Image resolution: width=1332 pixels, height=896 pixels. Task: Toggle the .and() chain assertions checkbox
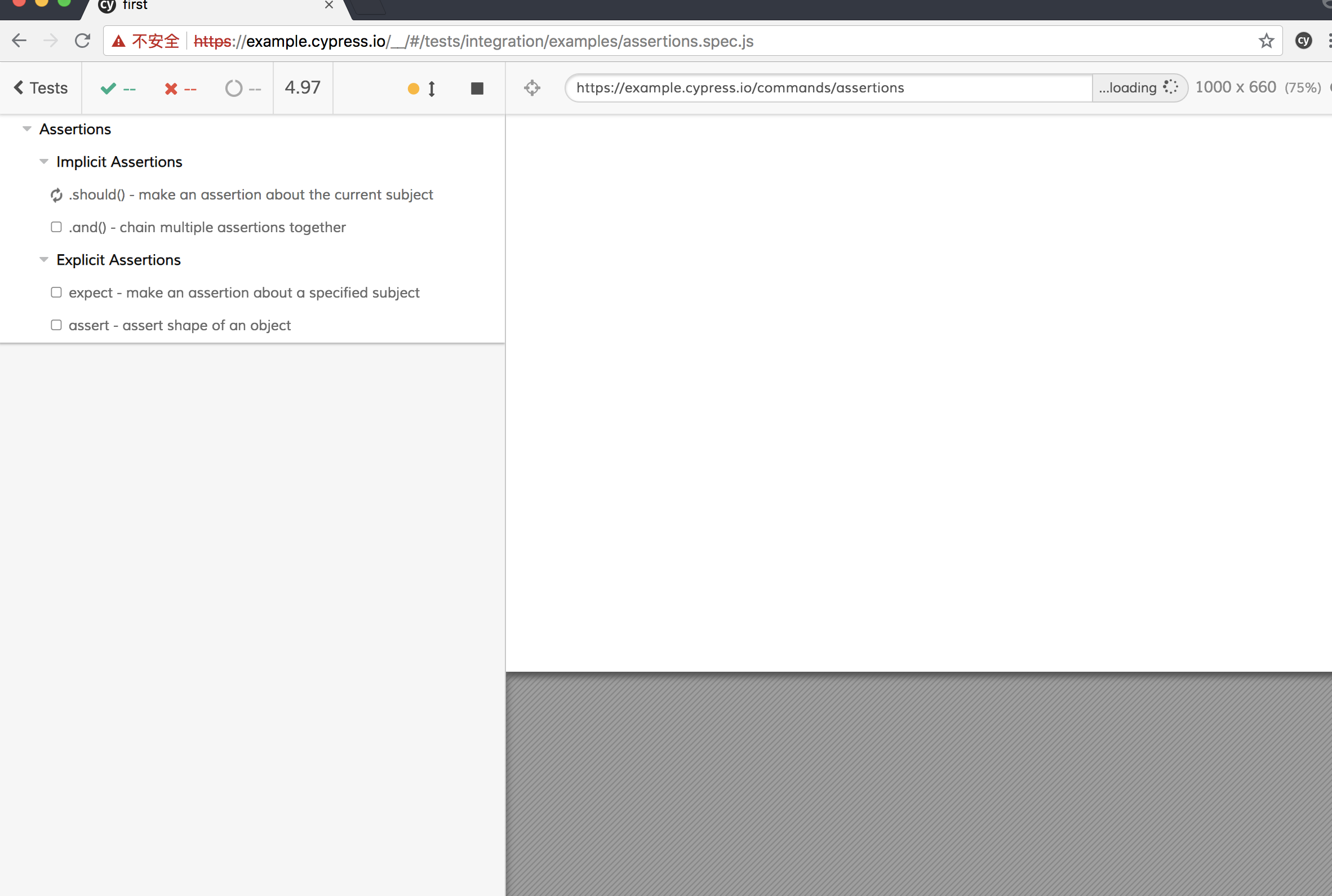tap(56, 227)
